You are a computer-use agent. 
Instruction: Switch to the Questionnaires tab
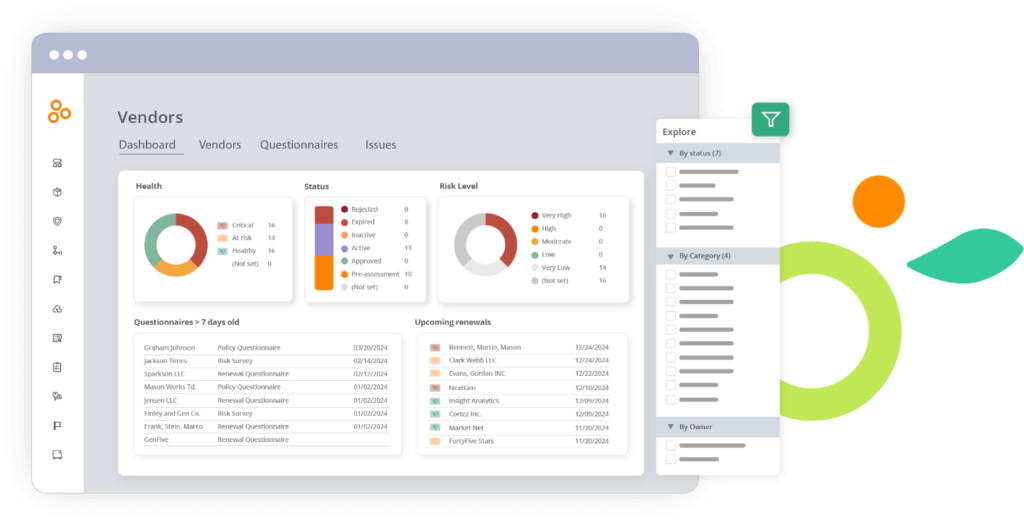coord(299,145)
